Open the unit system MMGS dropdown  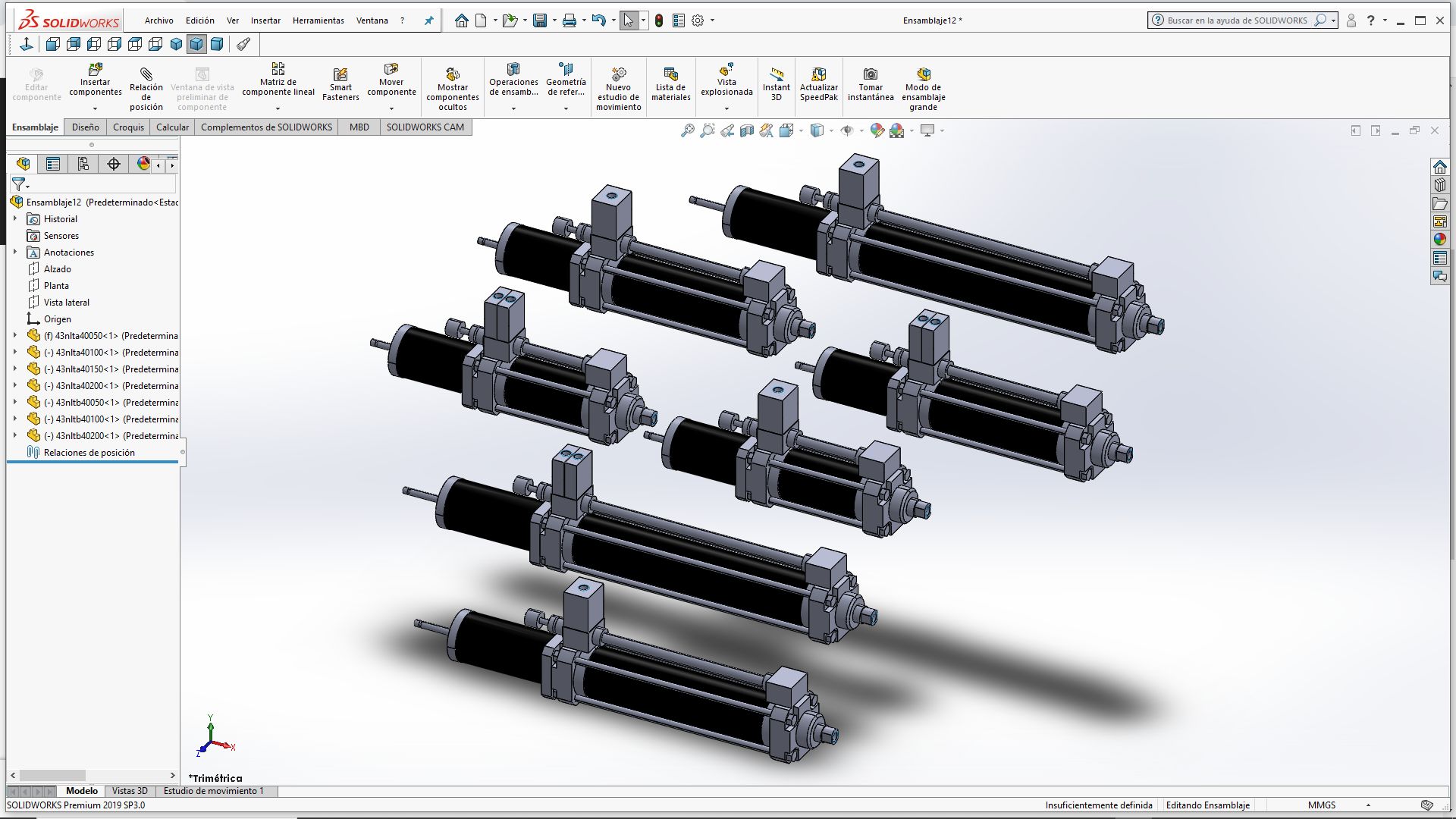pyautogui.click(x=1368, y=805)
